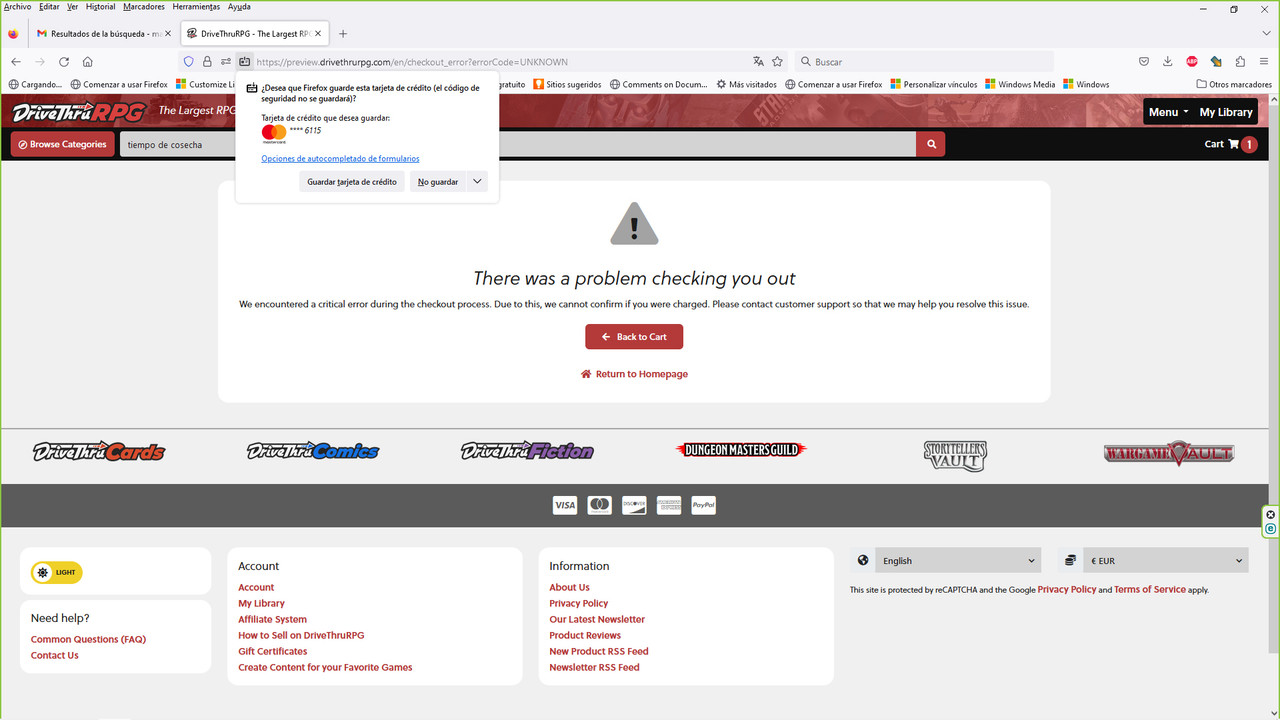1280x720 pixels.
Task: Open the Contact Us link
Action: pos(54,655)
